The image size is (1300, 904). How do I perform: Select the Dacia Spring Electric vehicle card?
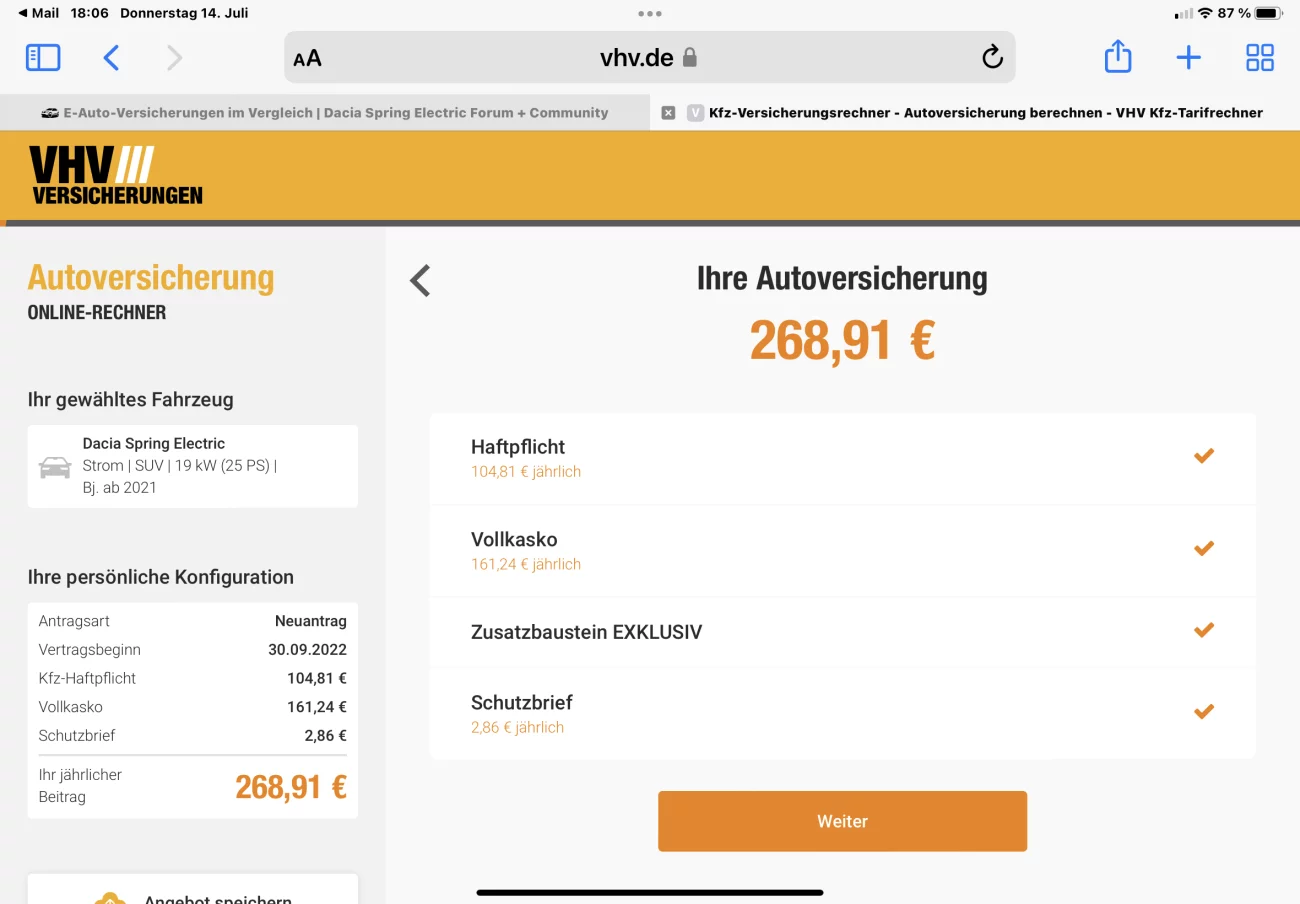coord(193,466)
